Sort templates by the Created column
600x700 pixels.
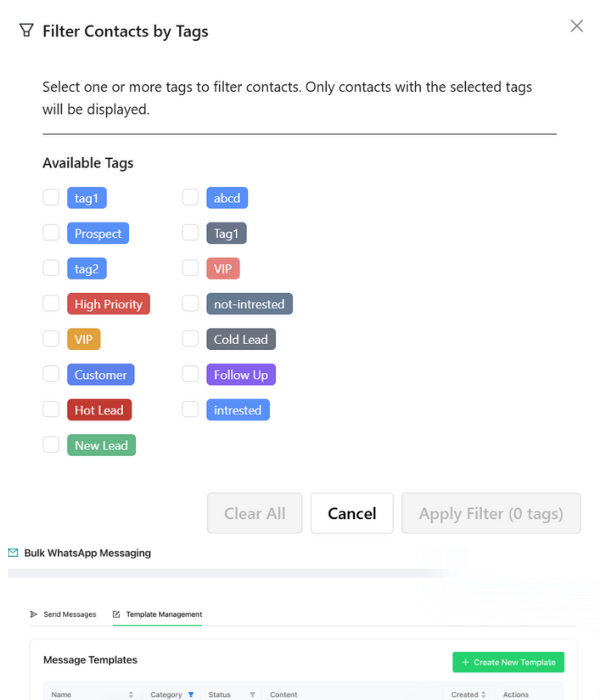[x=485, y=694]
